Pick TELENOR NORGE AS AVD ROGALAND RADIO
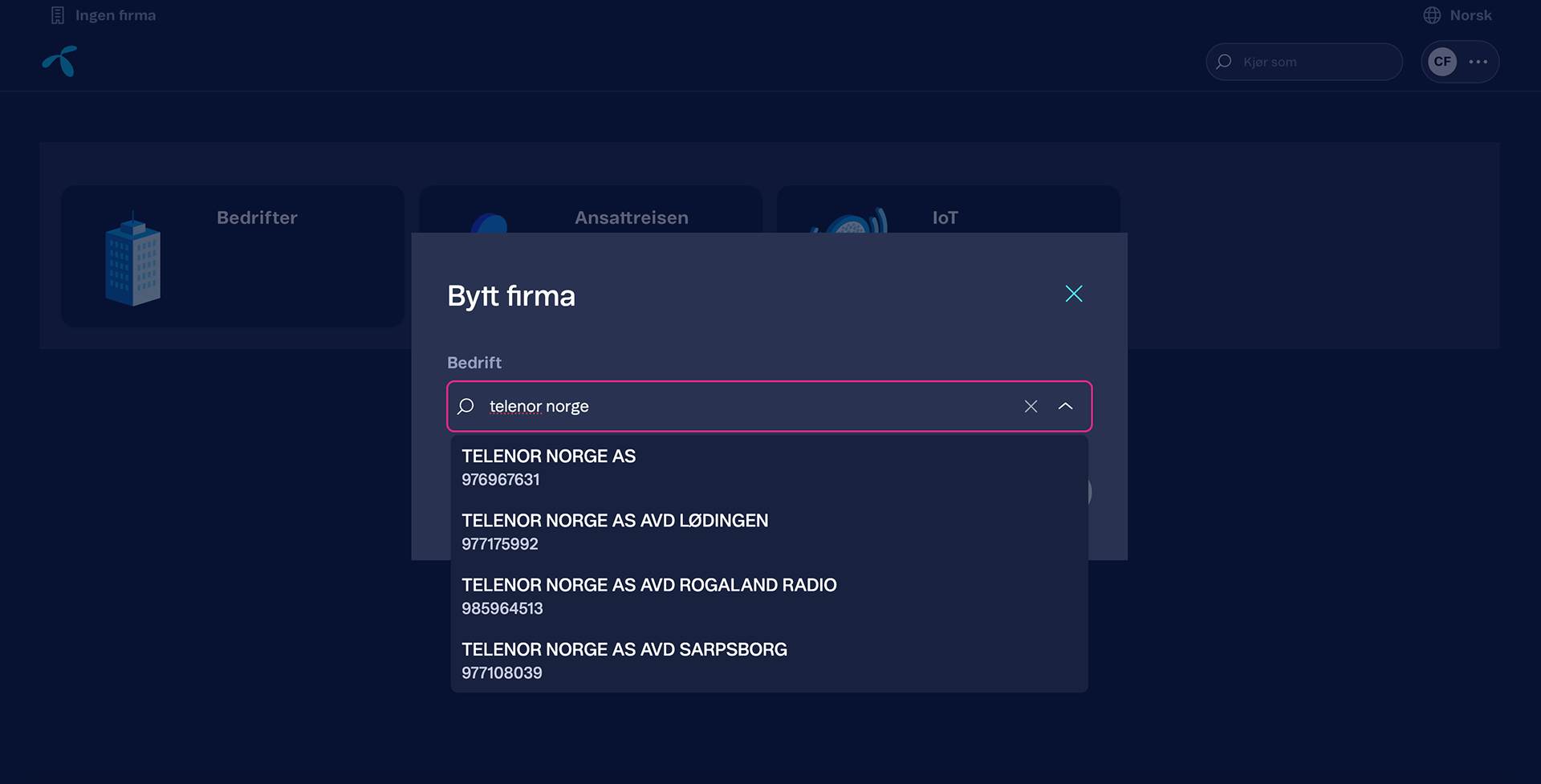Viewport: 1541px width, 784px height. (769, 596)
